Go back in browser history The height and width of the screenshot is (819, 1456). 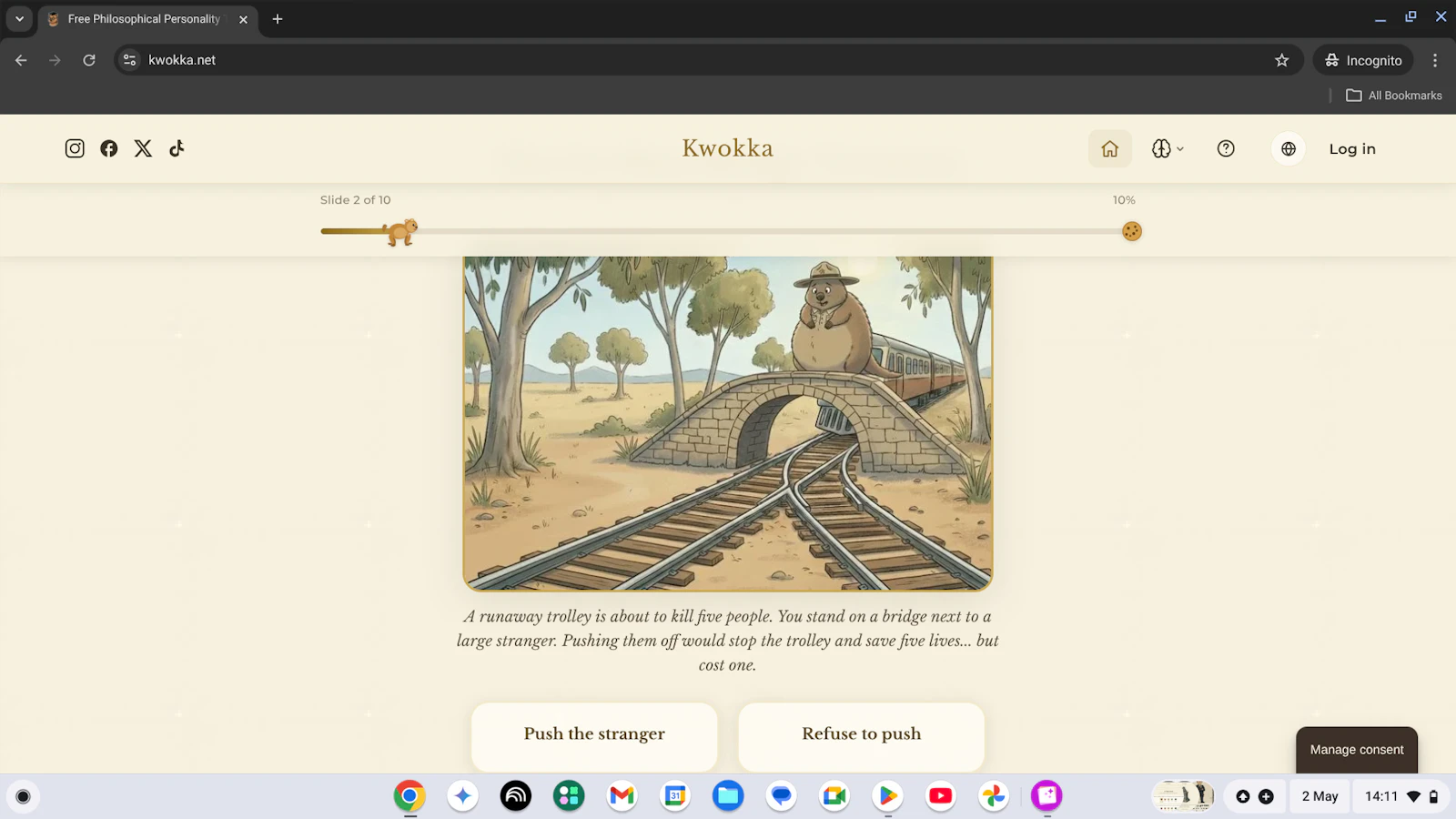pos(21,60)
